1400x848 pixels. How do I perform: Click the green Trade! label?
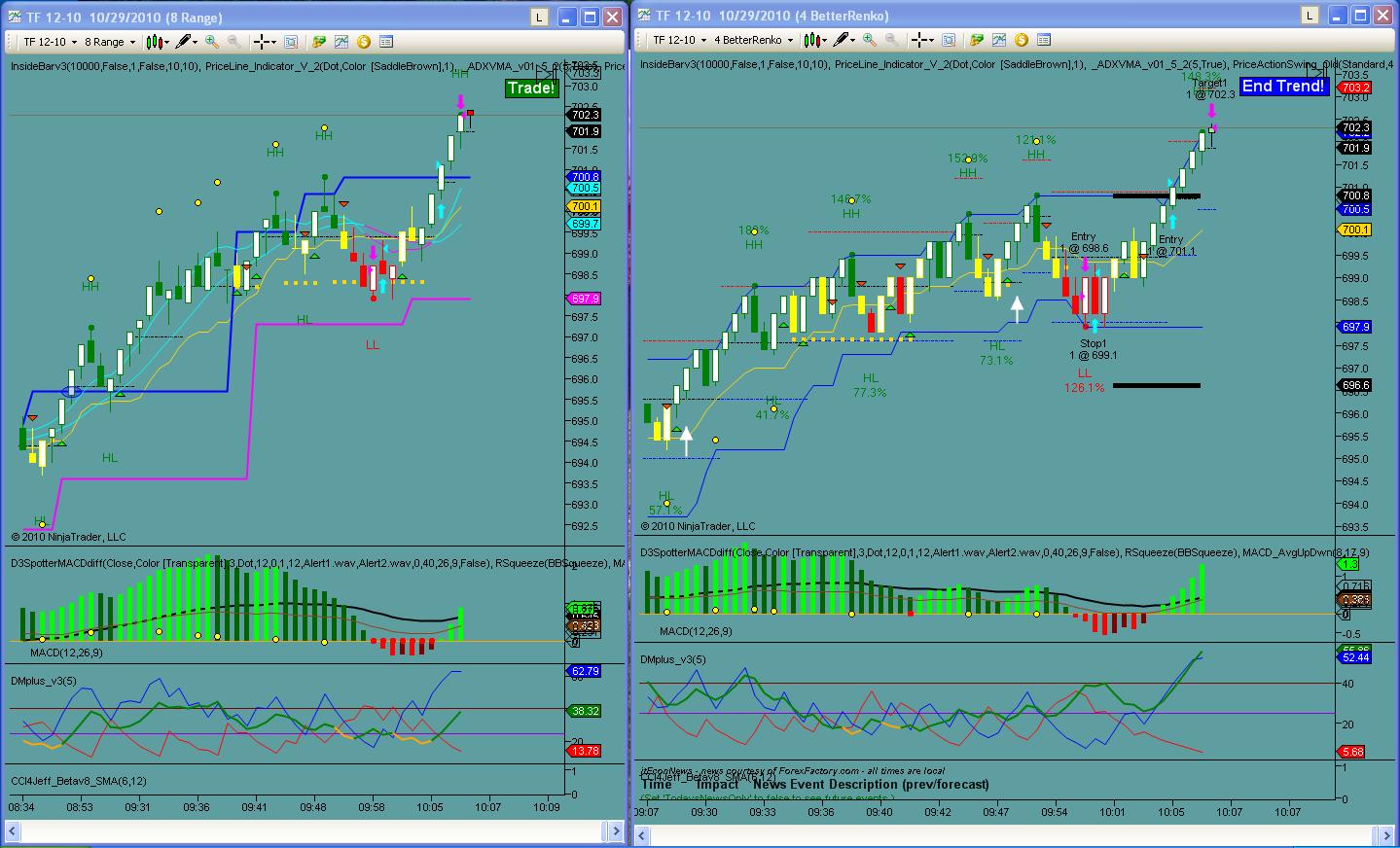click(x=531, y=88)
